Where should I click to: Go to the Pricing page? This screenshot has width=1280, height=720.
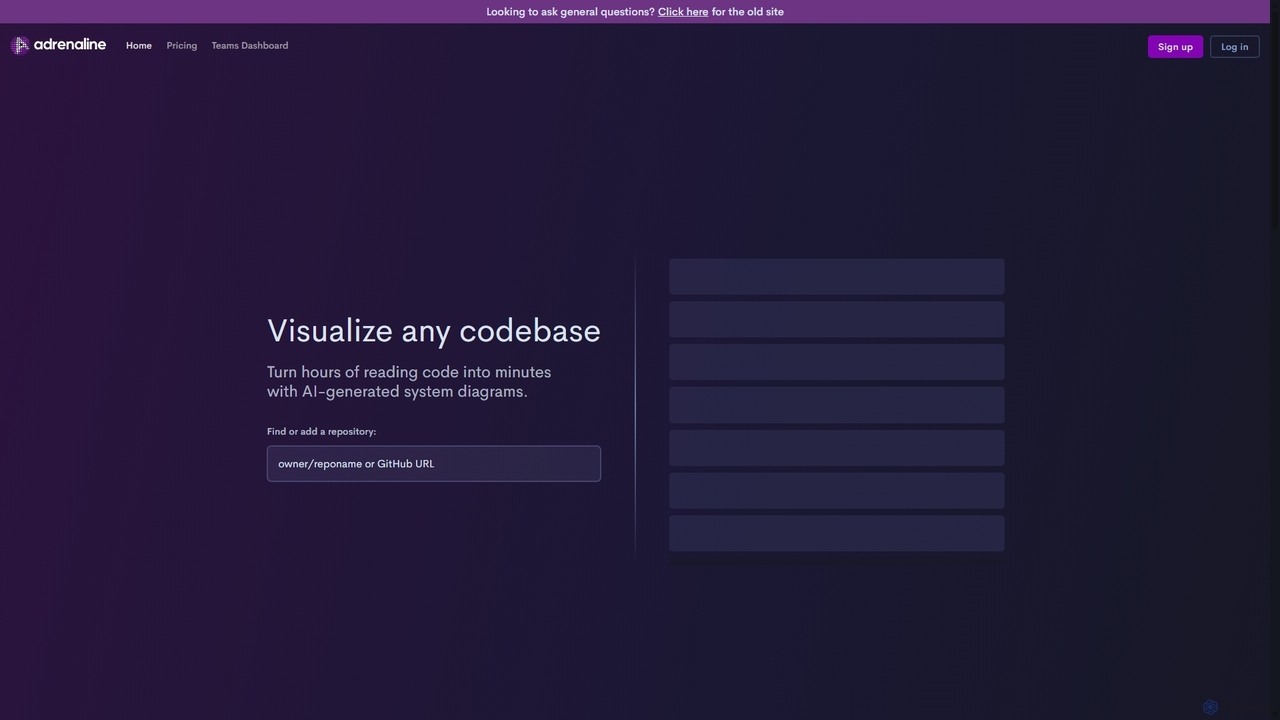(182, 46)
